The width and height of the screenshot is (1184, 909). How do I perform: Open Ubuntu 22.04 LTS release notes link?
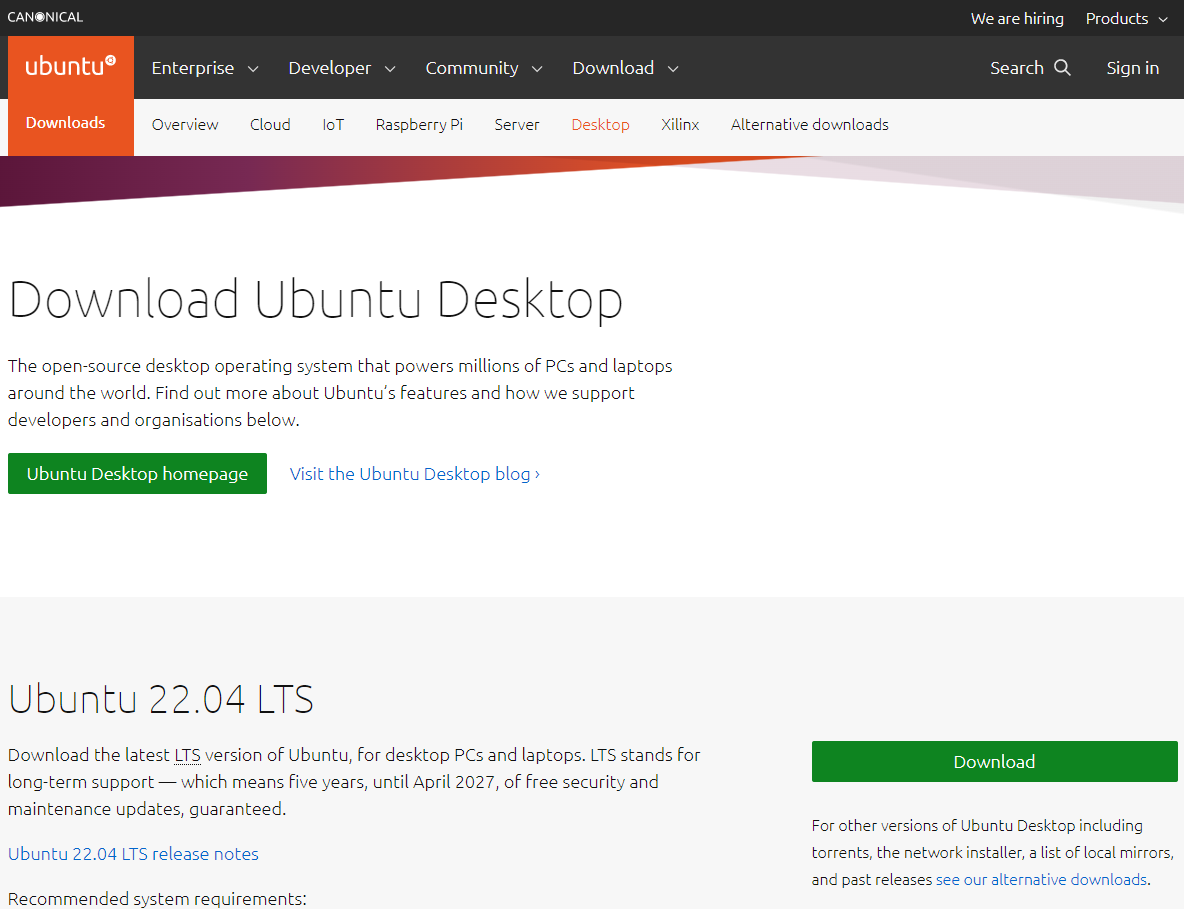pyautogui.click(x=133, y=854)
